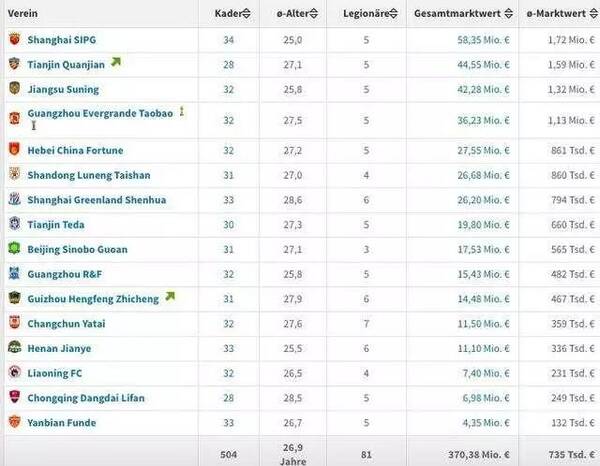This screenshot has width=600, height=466.
Task: Sort the table by ø-Alter column
Action: pos(293,13)
